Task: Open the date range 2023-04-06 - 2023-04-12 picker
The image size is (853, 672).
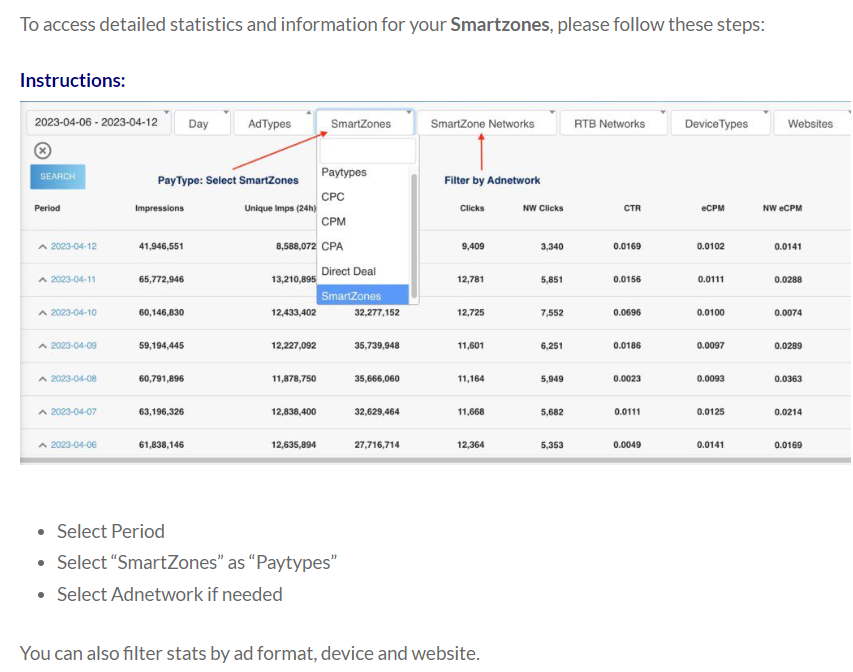Action: click(98, 122)
